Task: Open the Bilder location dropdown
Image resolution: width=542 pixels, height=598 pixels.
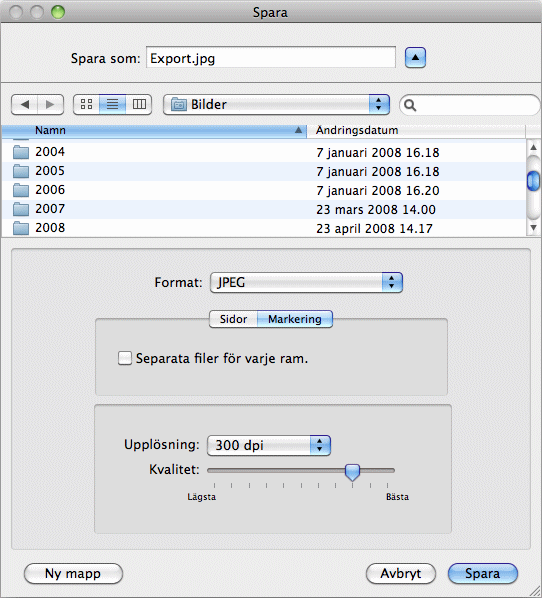Action: coord(276,104)
